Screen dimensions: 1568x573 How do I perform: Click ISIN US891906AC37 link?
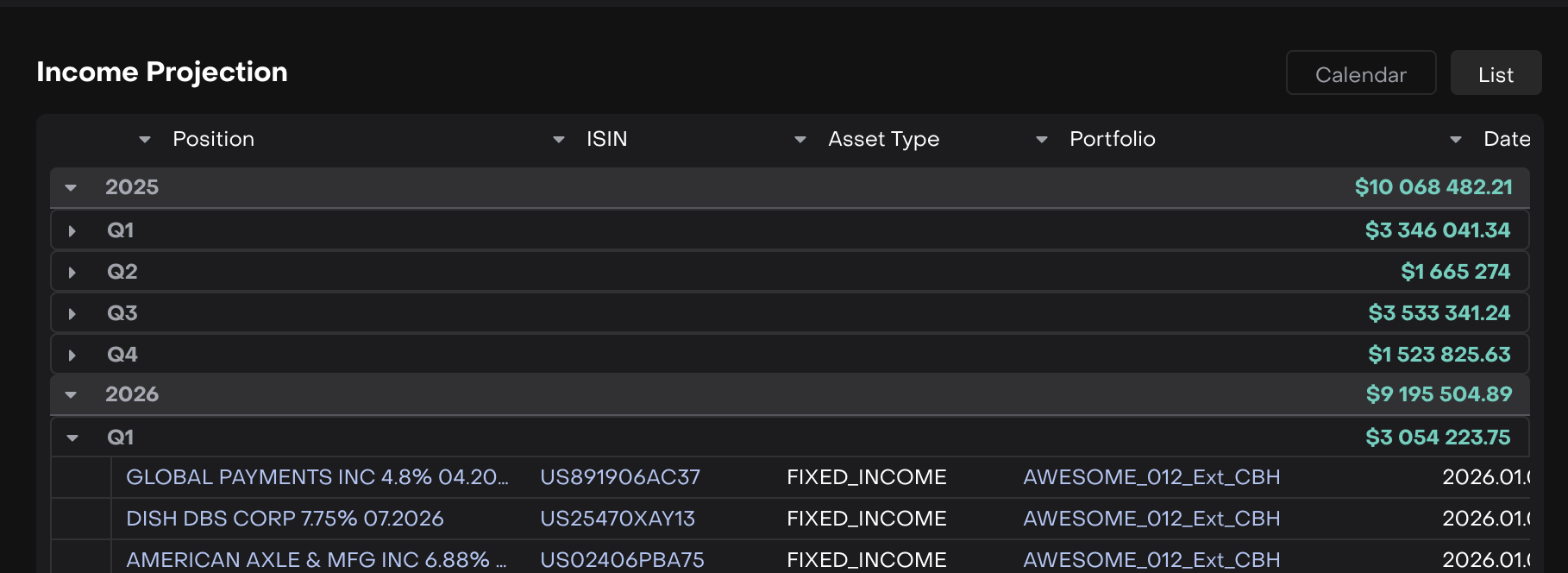tap(619, 477)
